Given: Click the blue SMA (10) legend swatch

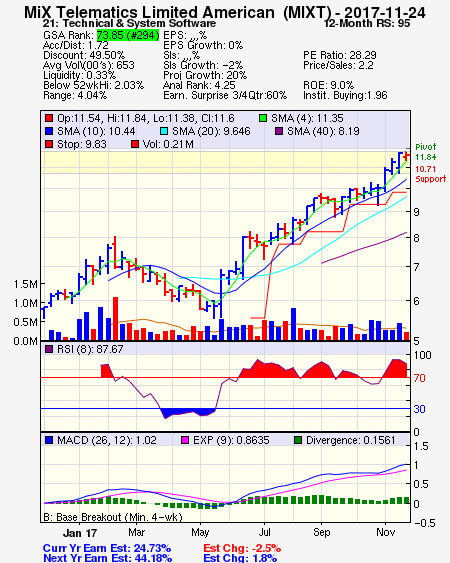Looking at the screenshot, I should point(49,131).
